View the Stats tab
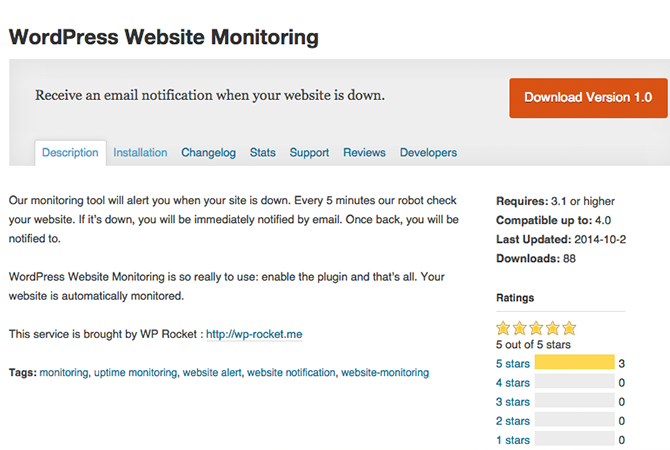The image size is (670, 450). 263,153
